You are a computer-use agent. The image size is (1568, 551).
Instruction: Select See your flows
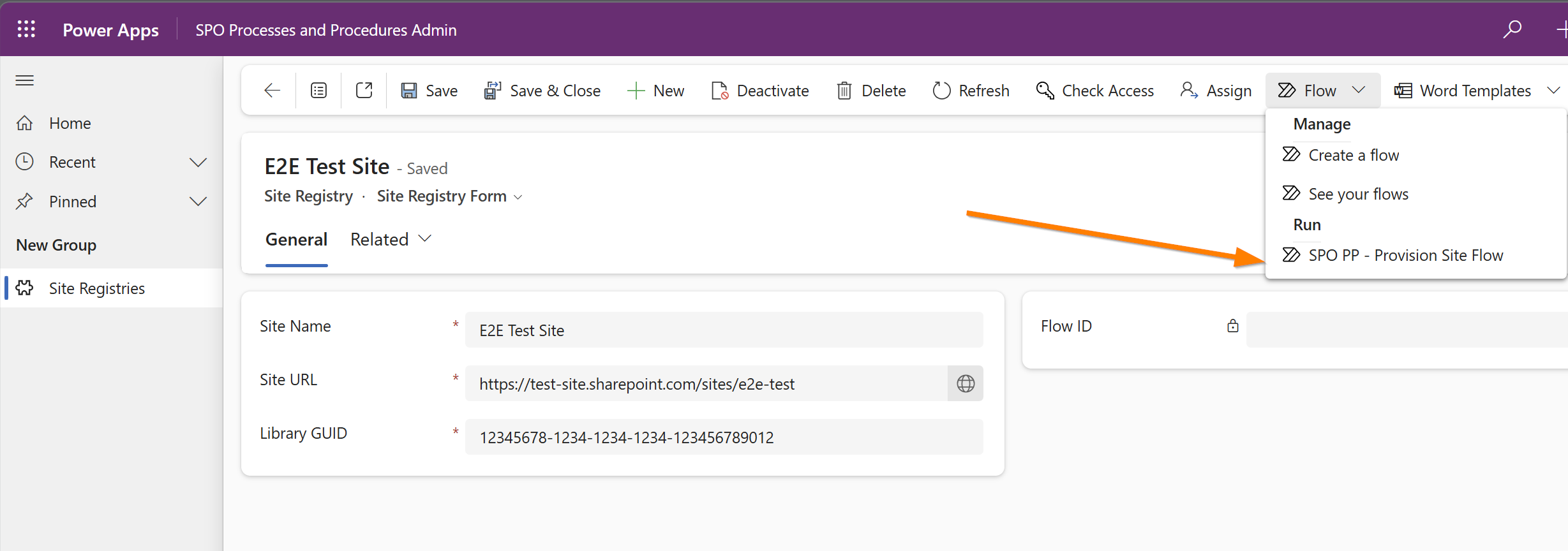click(1357, 194)
